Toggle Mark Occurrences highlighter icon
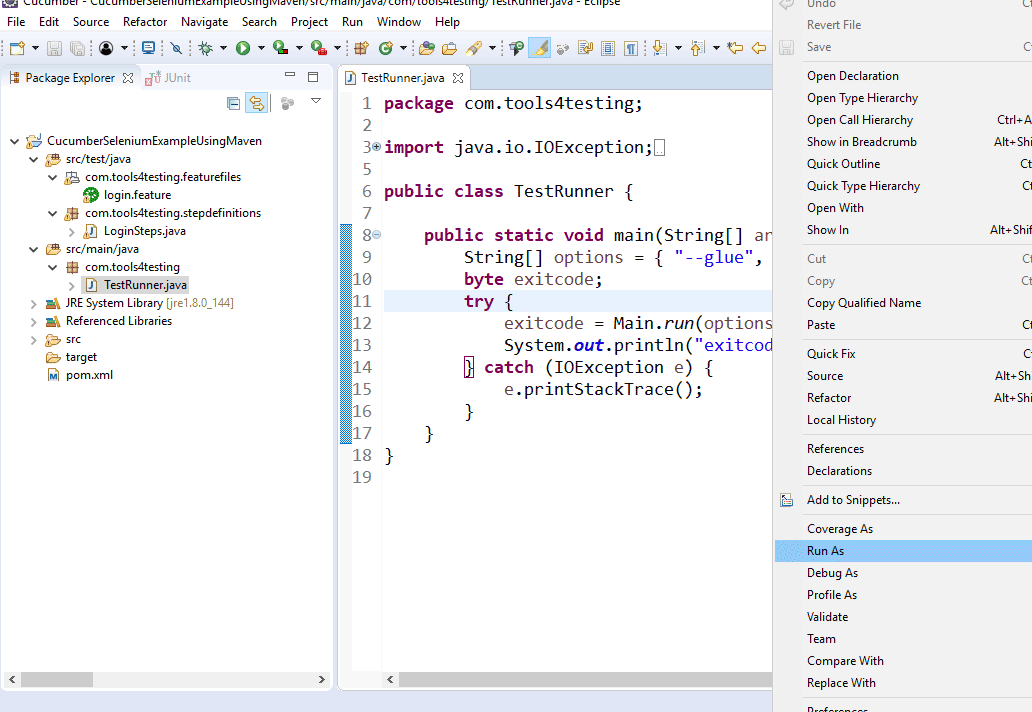Viewport: 1032px width, 712px height. 539,48
